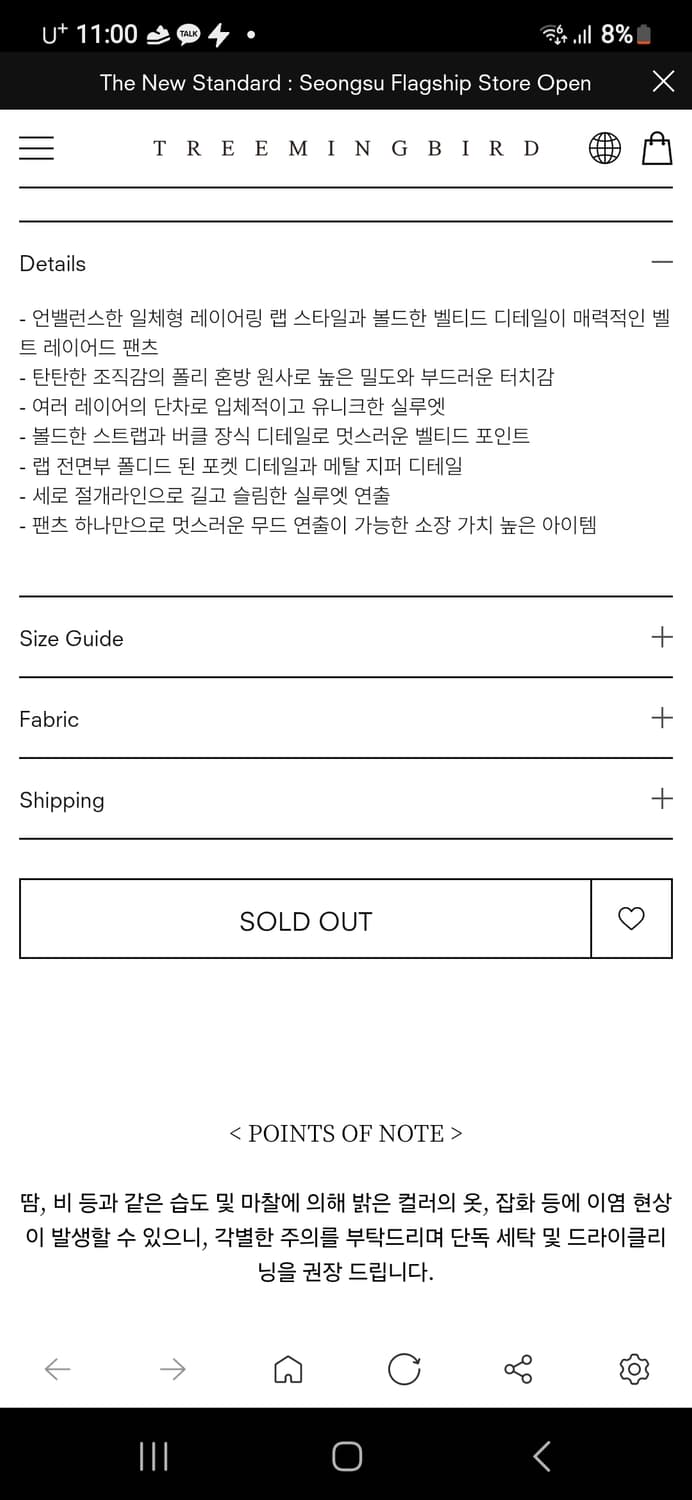Screen dimensions: 692x1500
Task: Open Android recent apps
Action: coord(153,1456)
